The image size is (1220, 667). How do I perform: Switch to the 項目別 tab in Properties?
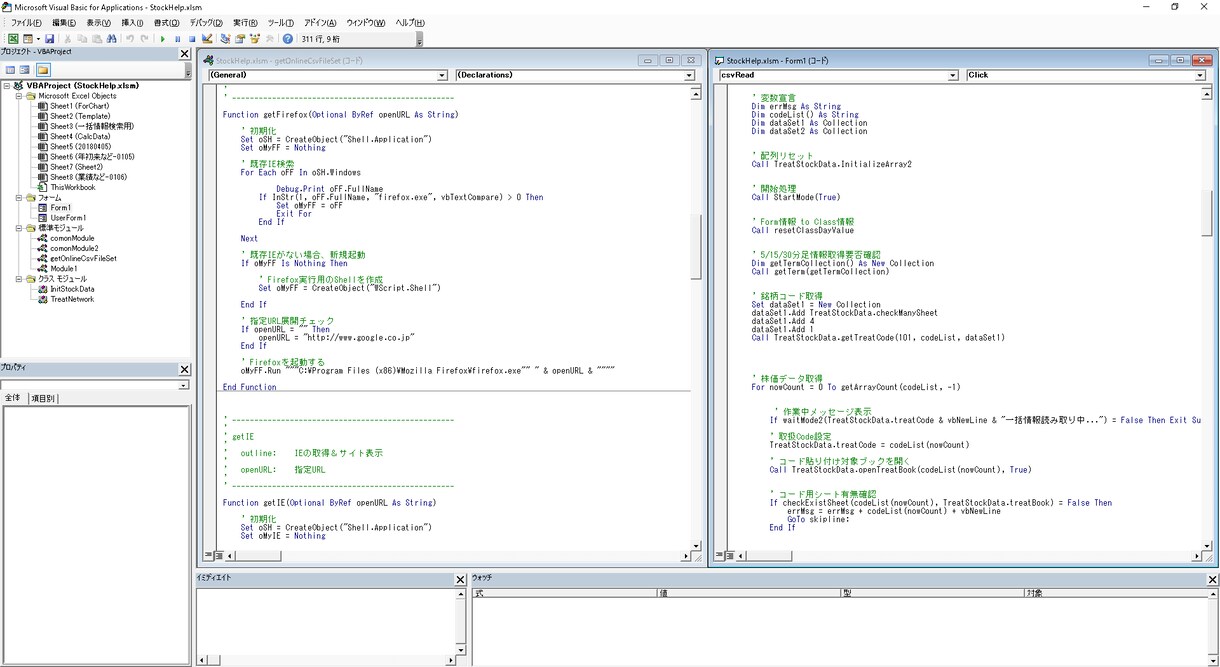coord(43,399)
